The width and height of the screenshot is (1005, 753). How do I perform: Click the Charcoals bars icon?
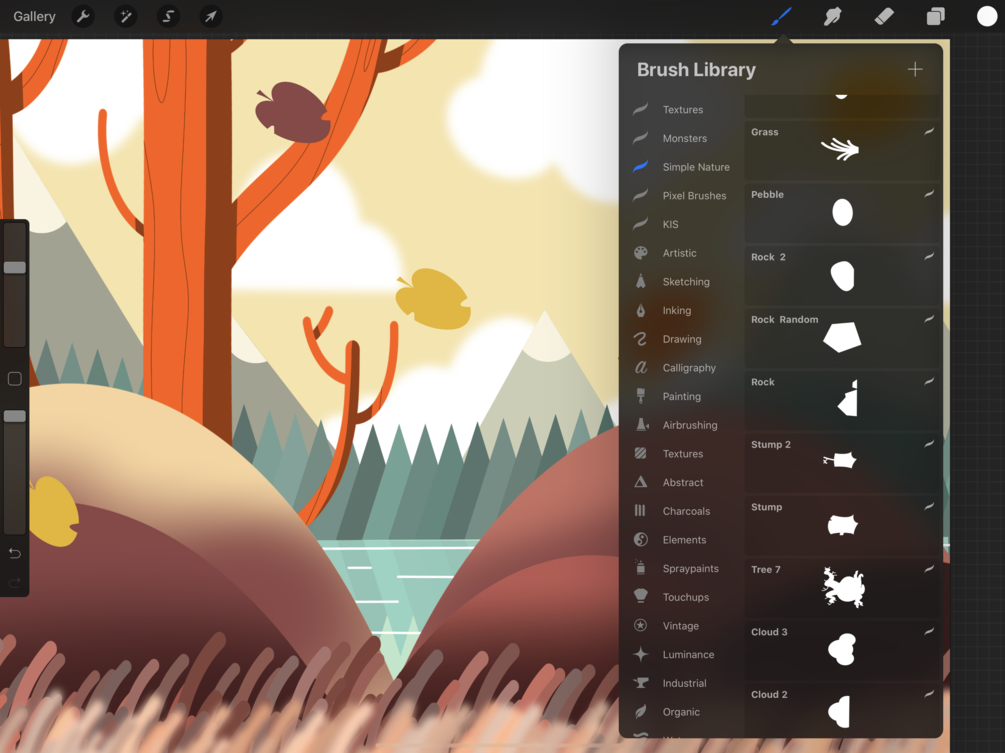pos(640,511)
